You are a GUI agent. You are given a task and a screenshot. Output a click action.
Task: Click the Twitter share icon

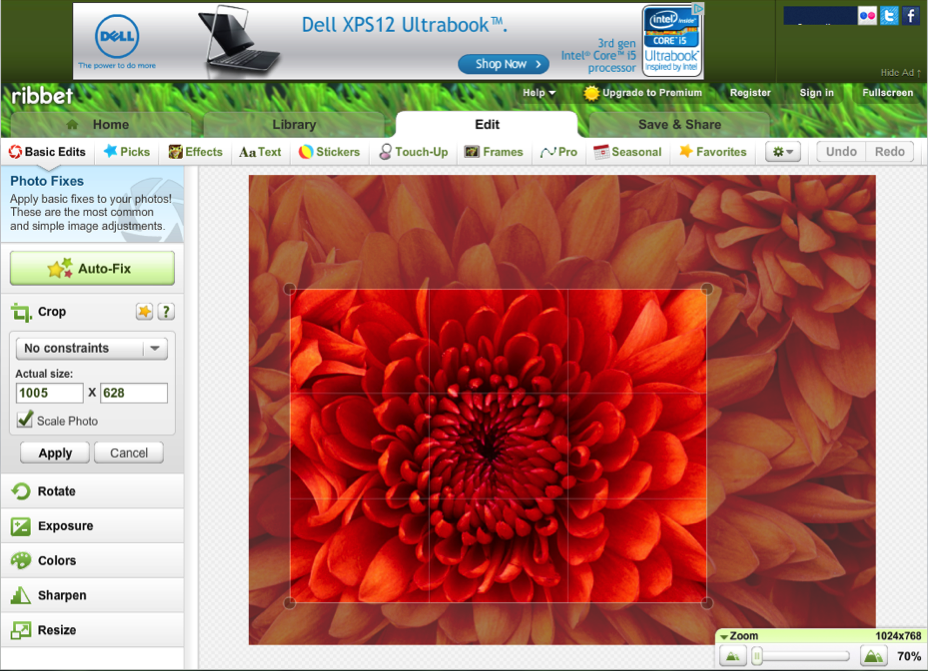[889, 16]
